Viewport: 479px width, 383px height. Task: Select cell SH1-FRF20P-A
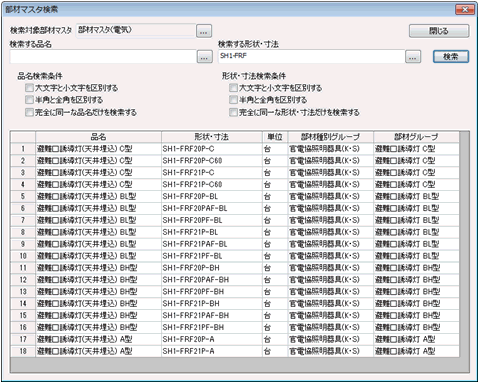click(x=212, y=339)
